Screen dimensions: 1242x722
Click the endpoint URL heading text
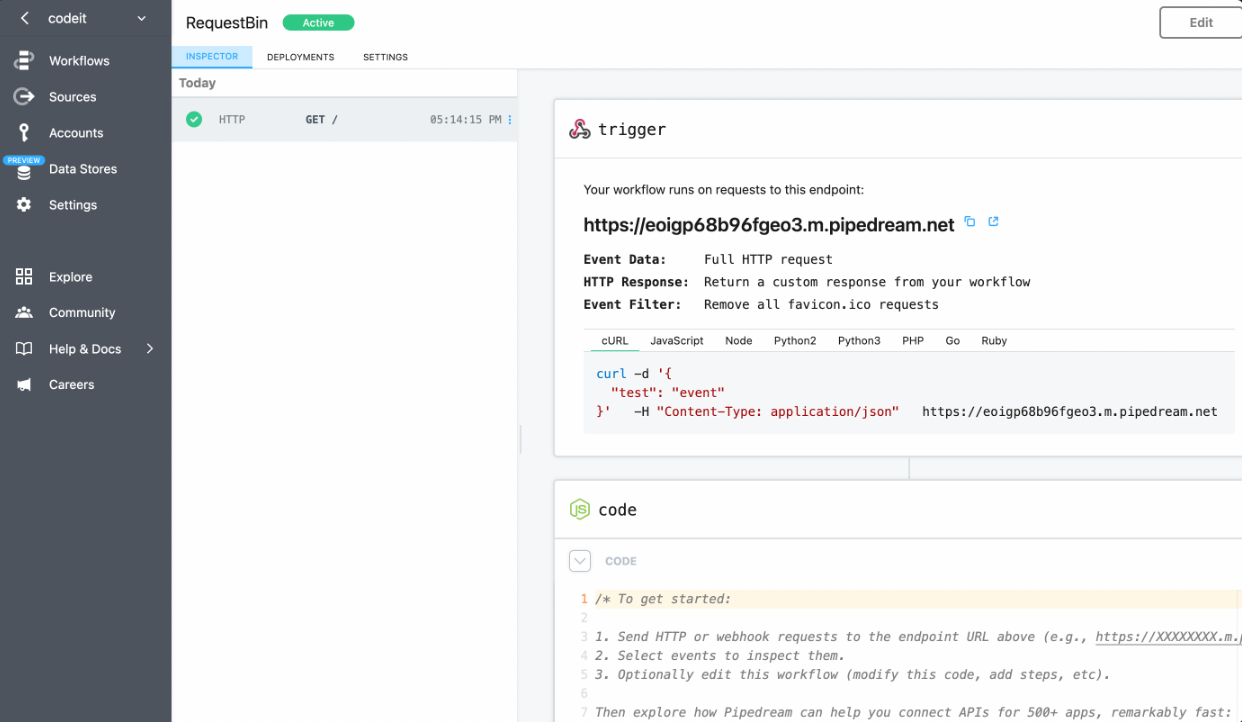coord(769,225)
